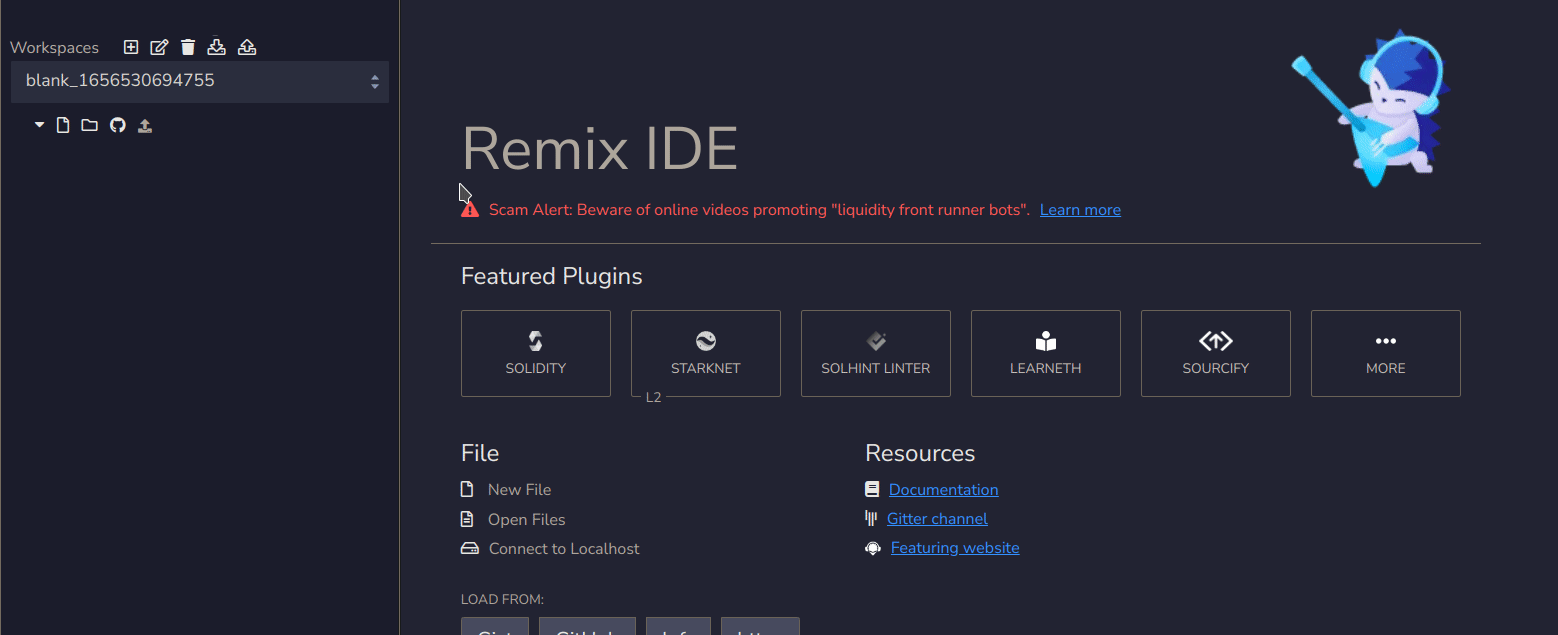1558x635 pixels.
Task: Click the Workspaces label
Action: point(55,48)
